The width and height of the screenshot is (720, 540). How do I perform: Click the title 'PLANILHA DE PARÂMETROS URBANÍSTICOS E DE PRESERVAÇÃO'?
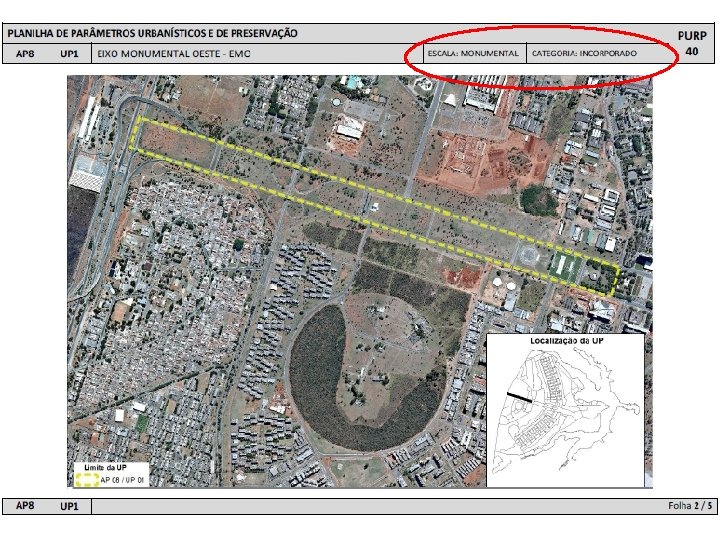point(152,34)
